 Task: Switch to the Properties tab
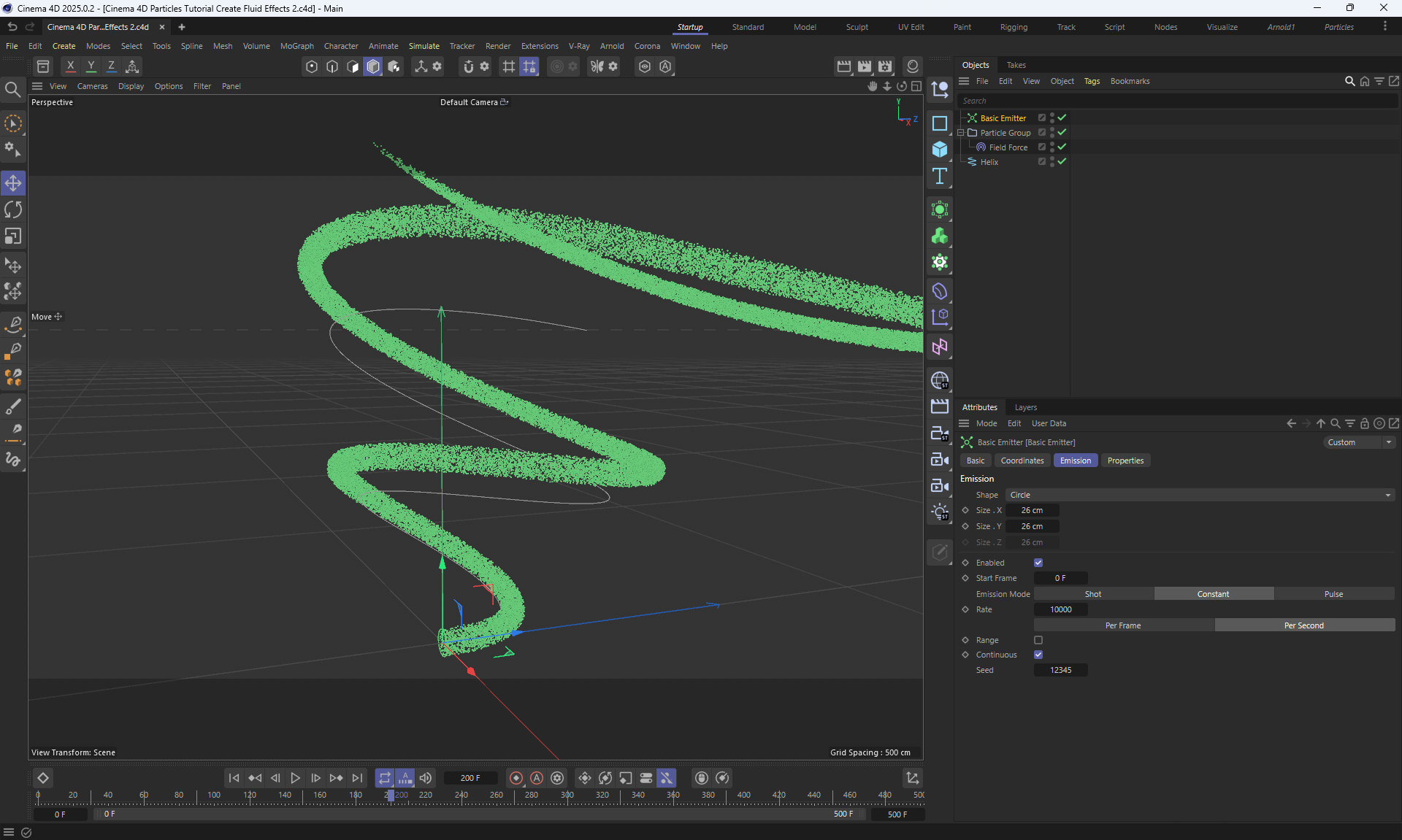point(1125,461)
